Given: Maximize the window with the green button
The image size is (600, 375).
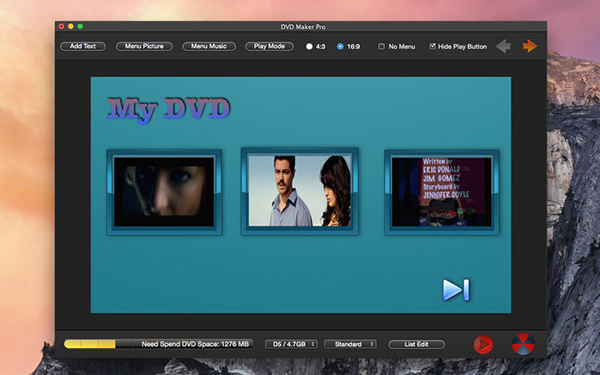Looking at the screenshot, I should pyautogui.click(x=80, y=26).
